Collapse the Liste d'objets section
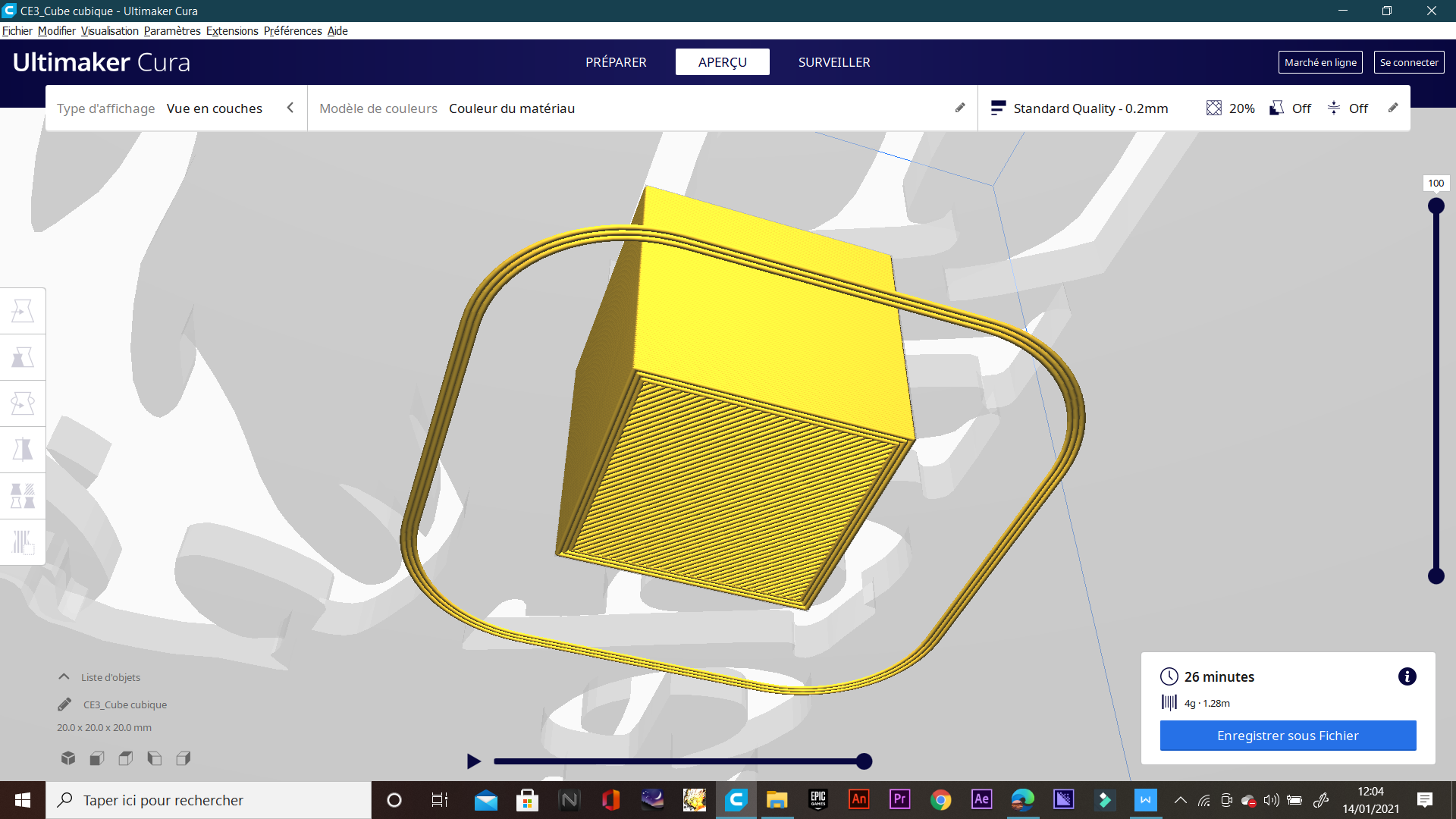1456x819 pixels. tap(64, 677)
